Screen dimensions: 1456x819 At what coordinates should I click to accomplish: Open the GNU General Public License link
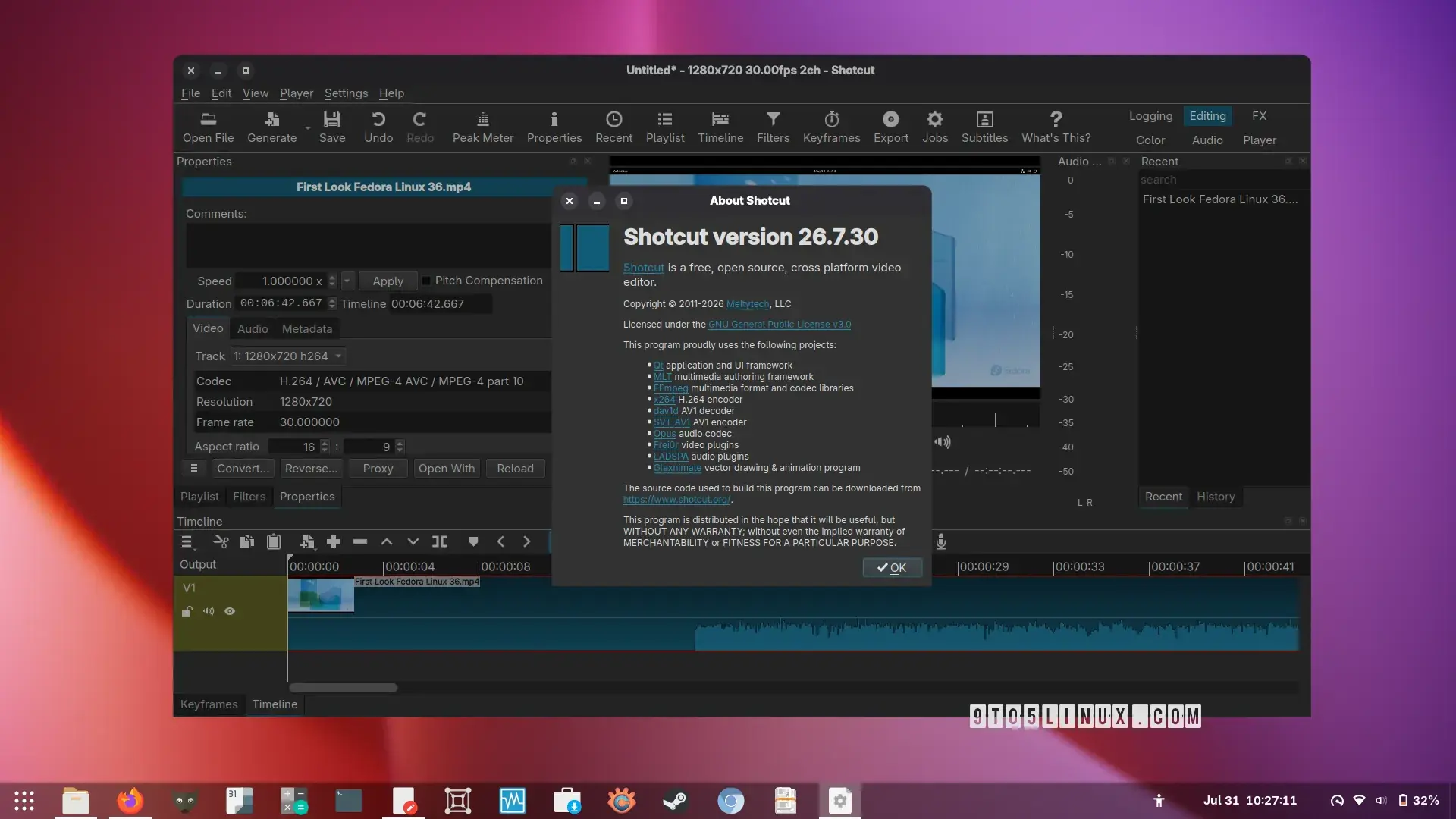coord(780,325)
